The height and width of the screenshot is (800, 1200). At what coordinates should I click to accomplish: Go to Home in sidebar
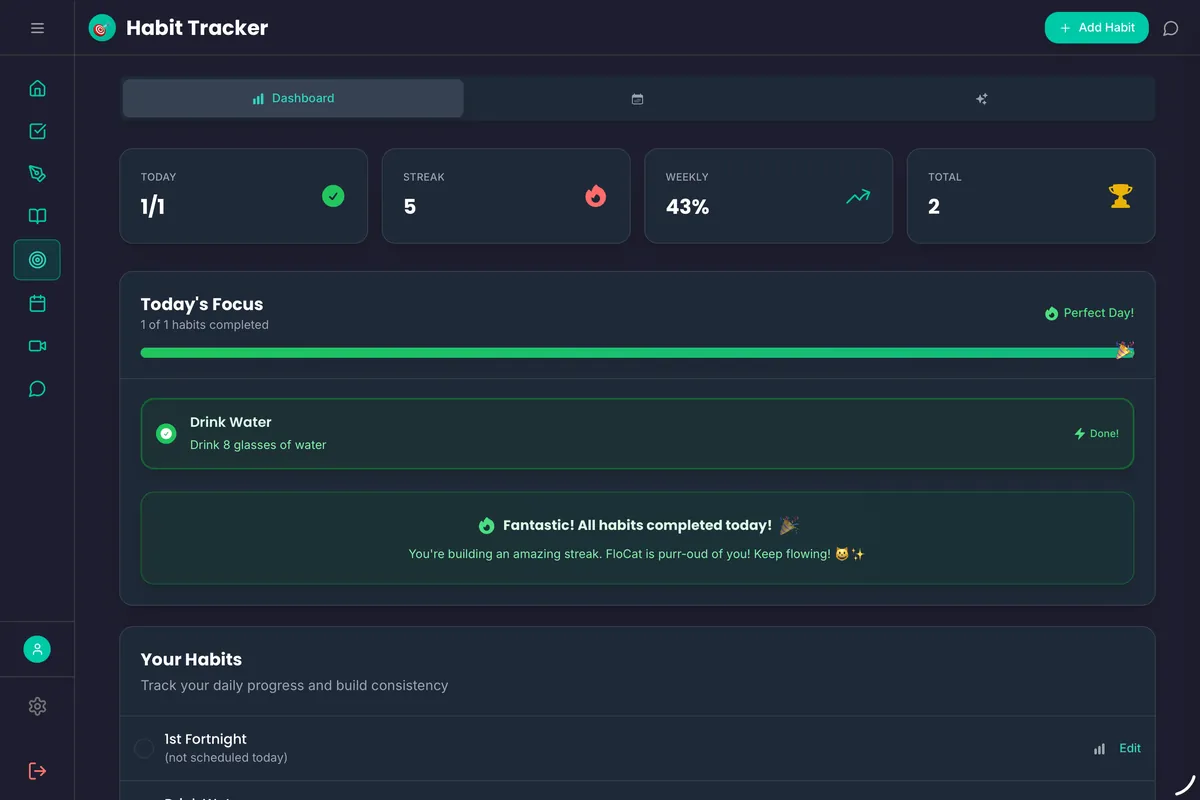[x=37, y=88]
